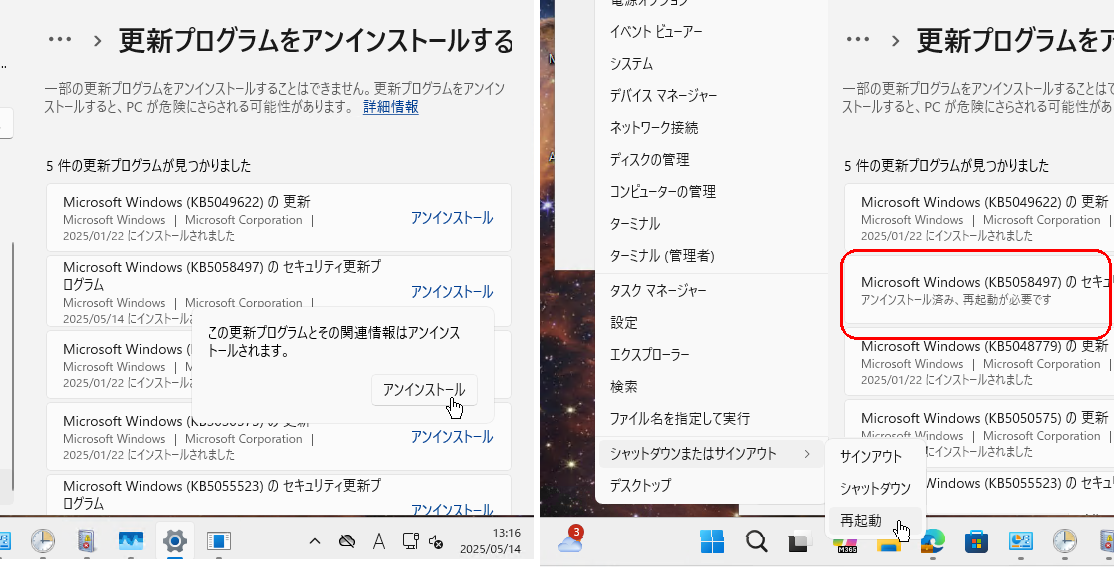Image resolution: width=1114 pixels, height=570 pixels.
Task: Click the Control Panel chart icon in right taskbar
Action: click(x=1021, y=542)
